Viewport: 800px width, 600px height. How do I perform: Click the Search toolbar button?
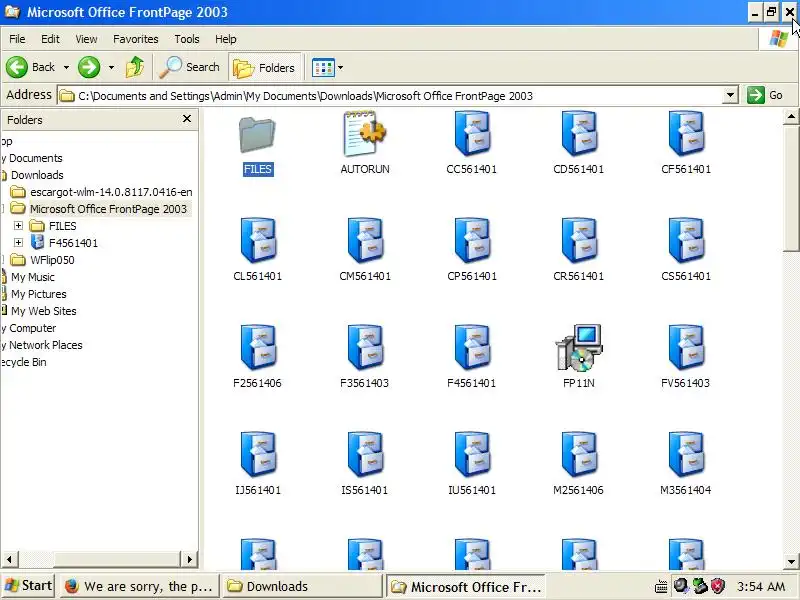click(x=189, y=67)
